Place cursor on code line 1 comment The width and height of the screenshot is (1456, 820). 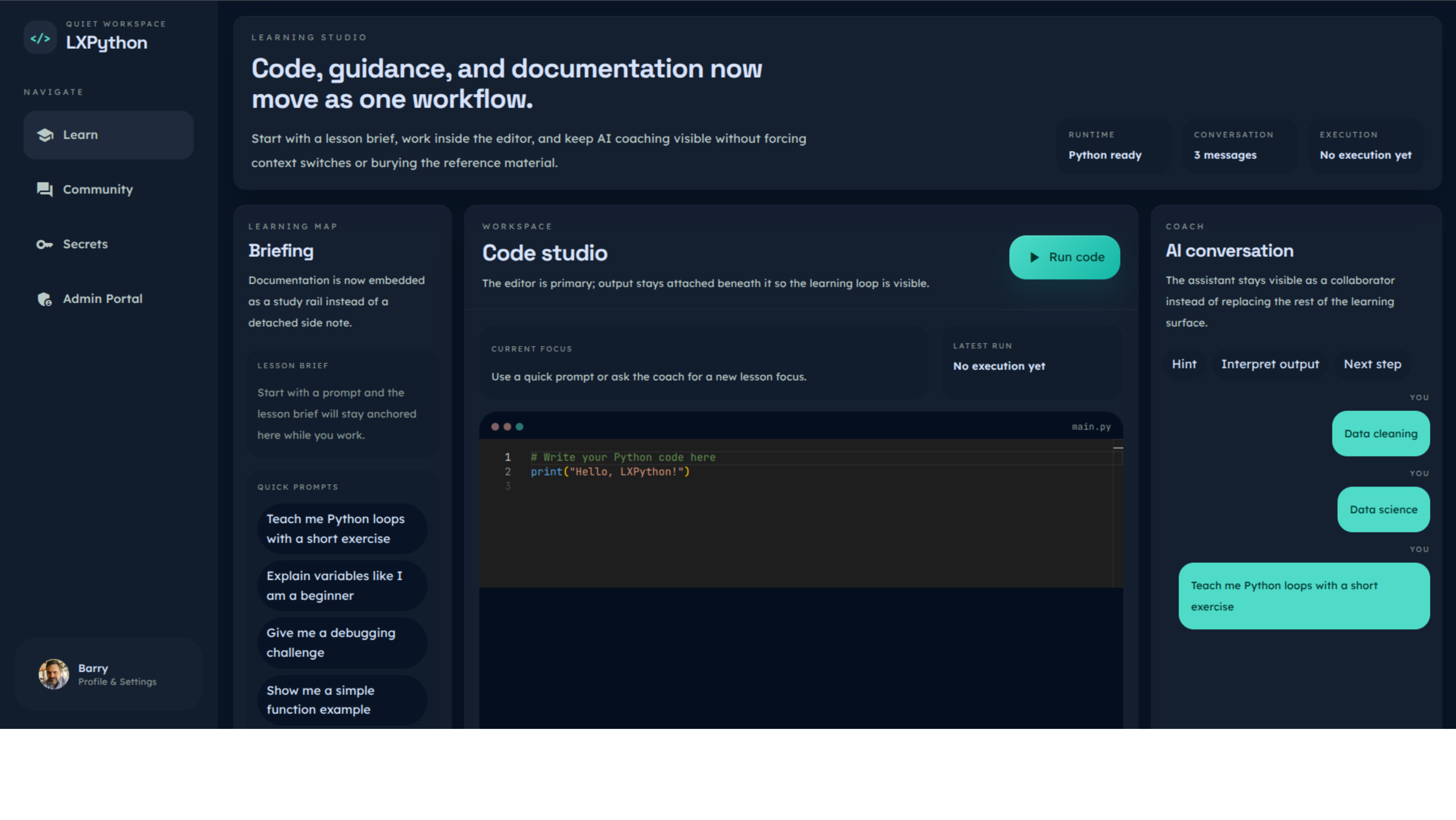point(623,457)
